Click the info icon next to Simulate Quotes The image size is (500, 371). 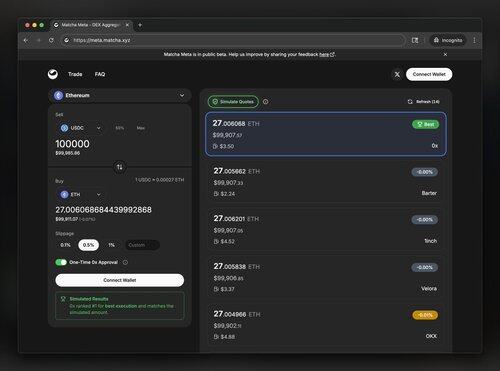(x=265, y=102)
